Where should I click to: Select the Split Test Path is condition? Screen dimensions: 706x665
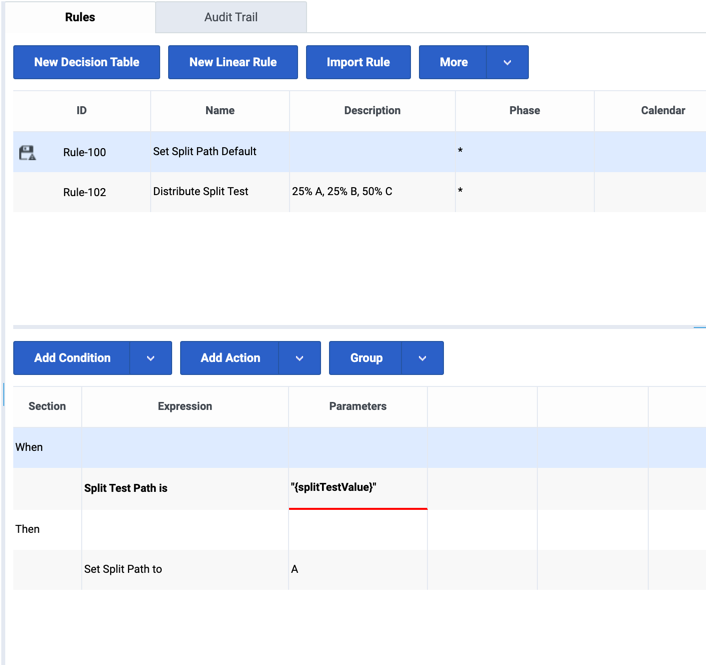pyautogui.click(x=126, y=488)
